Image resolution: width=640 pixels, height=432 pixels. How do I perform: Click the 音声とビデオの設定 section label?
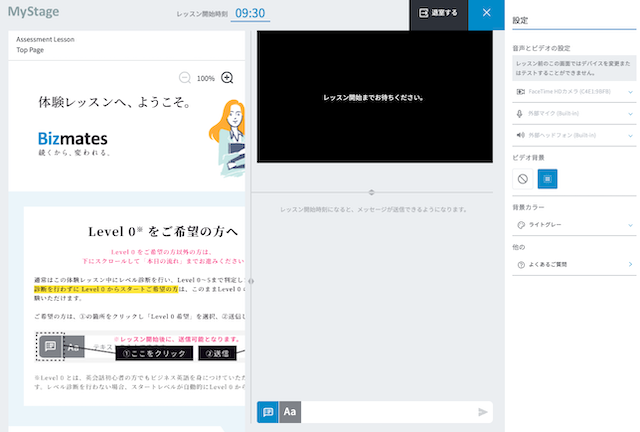541,48
